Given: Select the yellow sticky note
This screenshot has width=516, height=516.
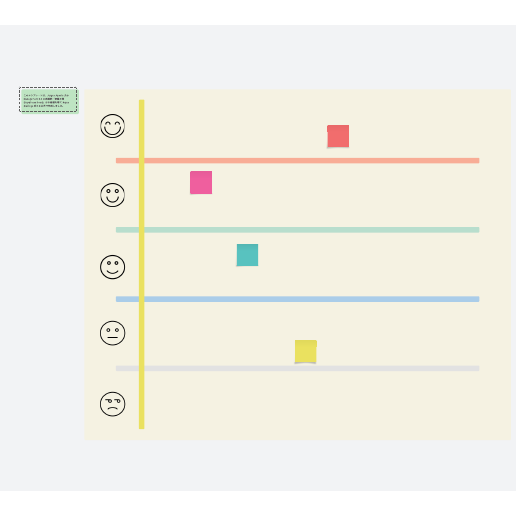Looking at the screenshot, I should (x=306, y=351).
